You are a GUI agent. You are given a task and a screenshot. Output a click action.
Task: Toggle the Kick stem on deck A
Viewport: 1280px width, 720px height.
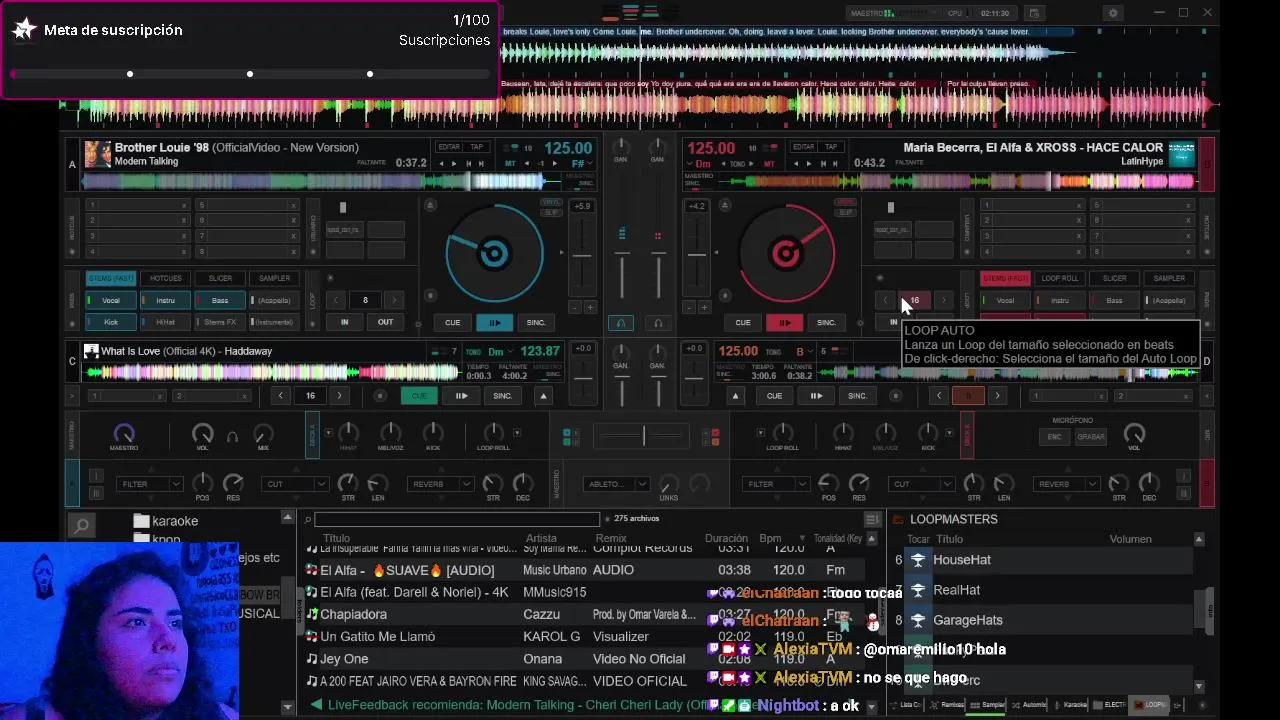click(111, 322)
